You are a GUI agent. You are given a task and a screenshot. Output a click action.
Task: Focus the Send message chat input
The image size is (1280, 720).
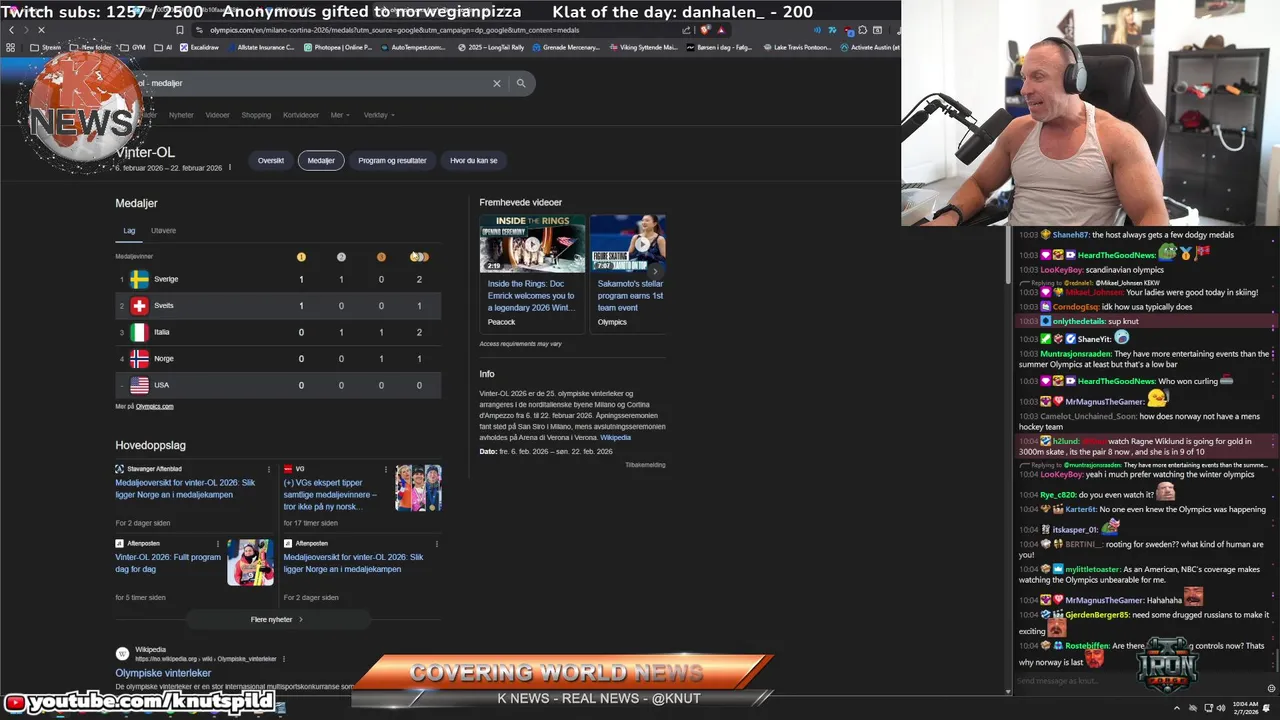point(1138,681)
